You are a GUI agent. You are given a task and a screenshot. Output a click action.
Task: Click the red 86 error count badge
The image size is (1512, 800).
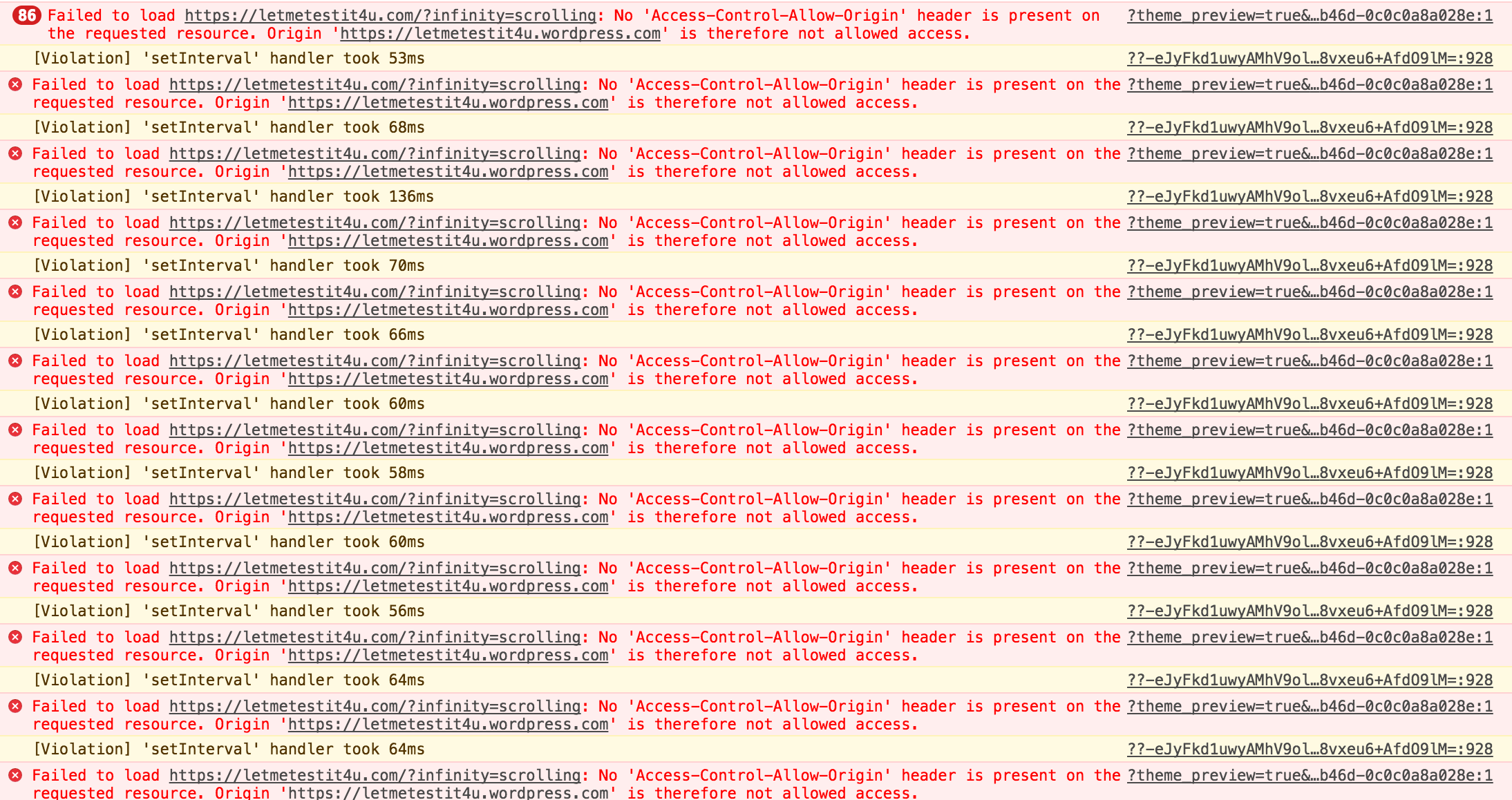(27, 15)
